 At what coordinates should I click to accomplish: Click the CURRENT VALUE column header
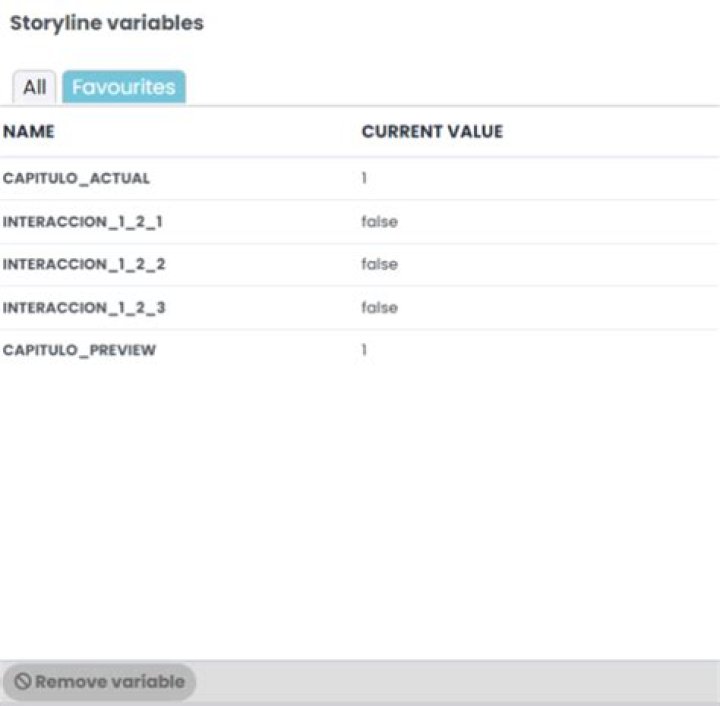click(x=432, y=132)
